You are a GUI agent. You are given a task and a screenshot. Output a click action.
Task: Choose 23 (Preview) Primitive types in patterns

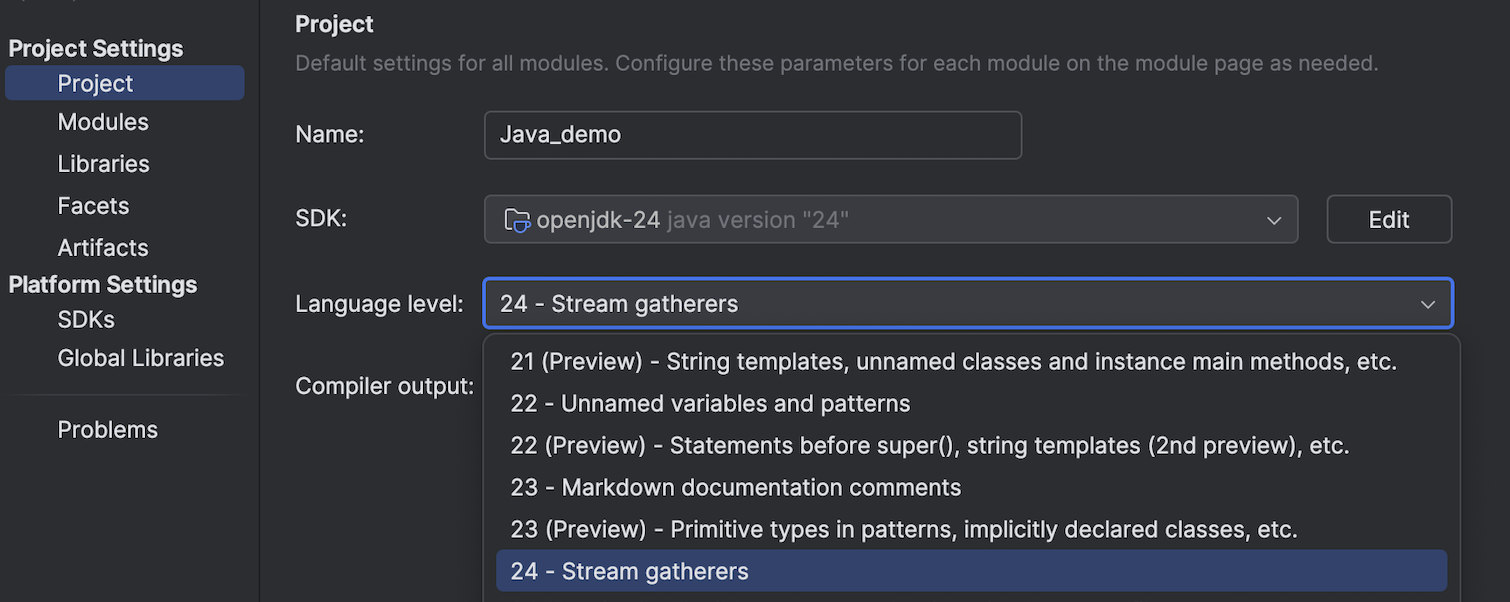[x=903, y=530]
